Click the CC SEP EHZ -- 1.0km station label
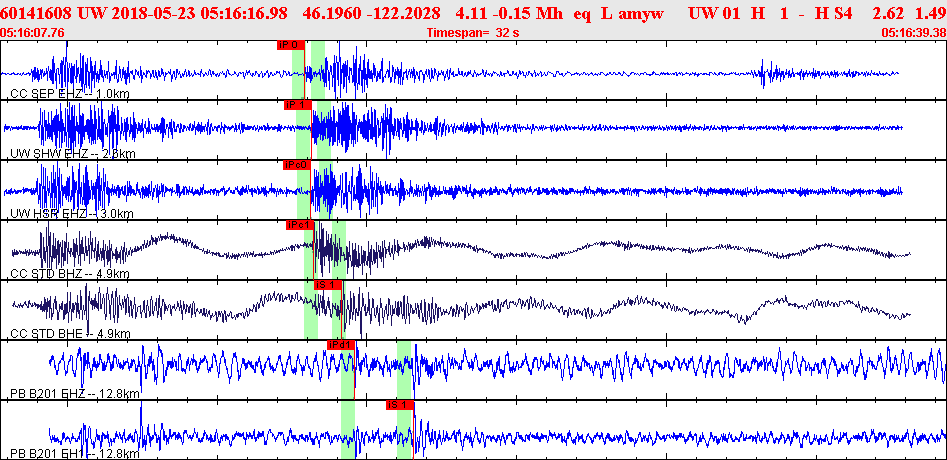This screenshot has height=460, width=947. click(x=70, y=94)
